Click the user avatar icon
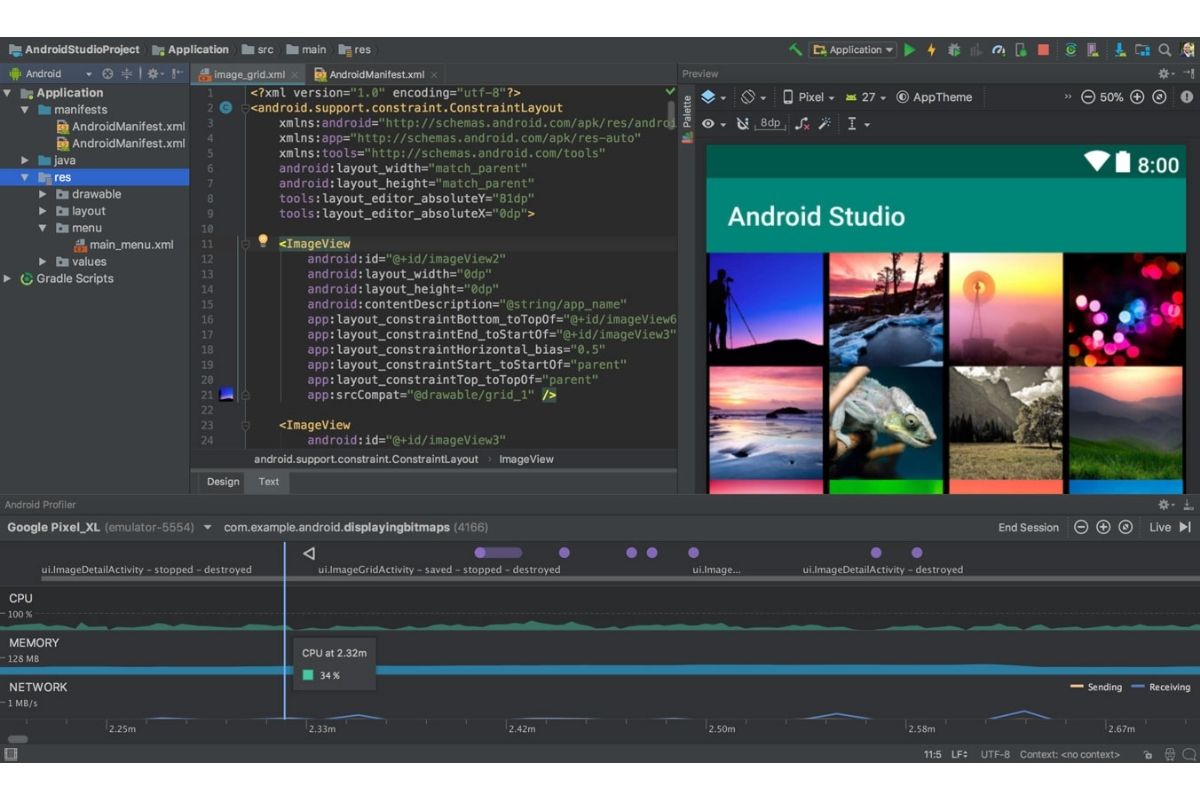The width and height of the screenshot is (1200, 800). coord(1186,49)
